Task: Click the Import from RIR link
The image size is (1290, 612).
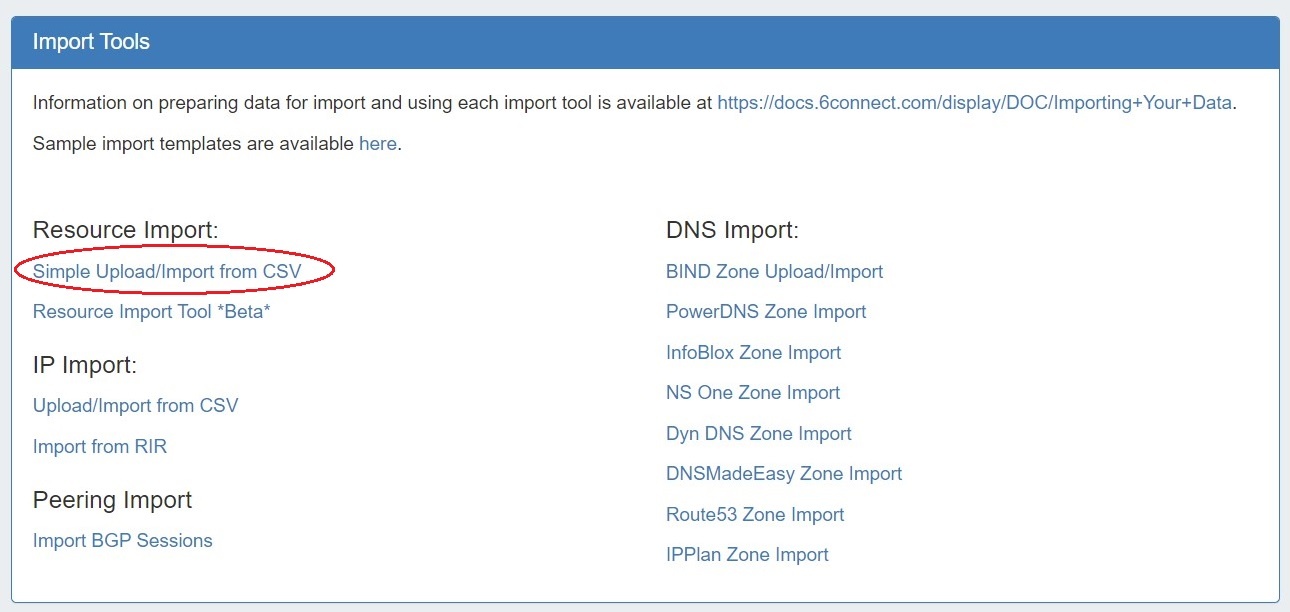Action: (100, 446)
